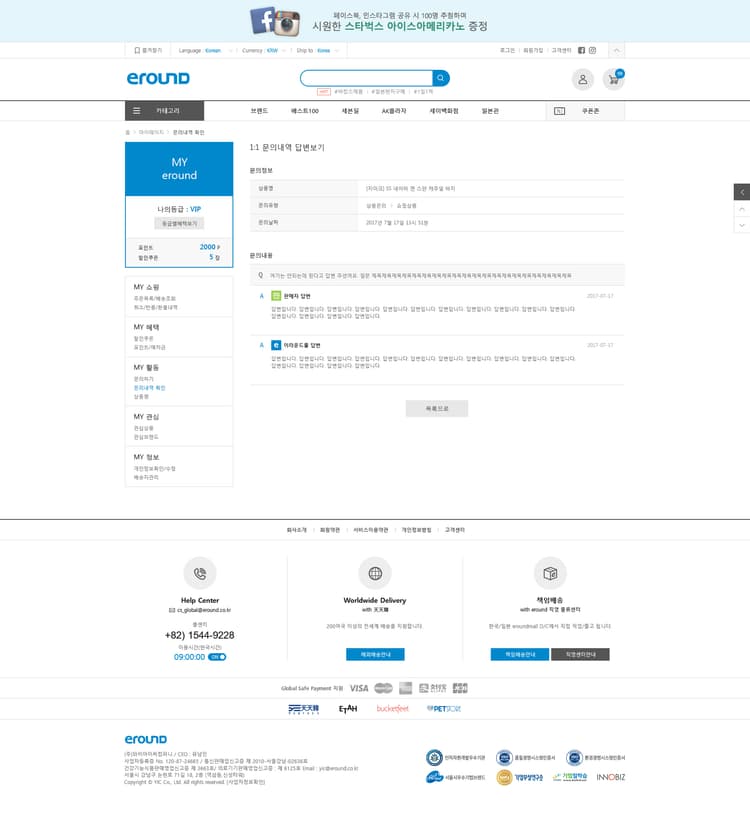The image size is (750, 813).
Task: Select the AK플라자 menu item
Action: 394,111
